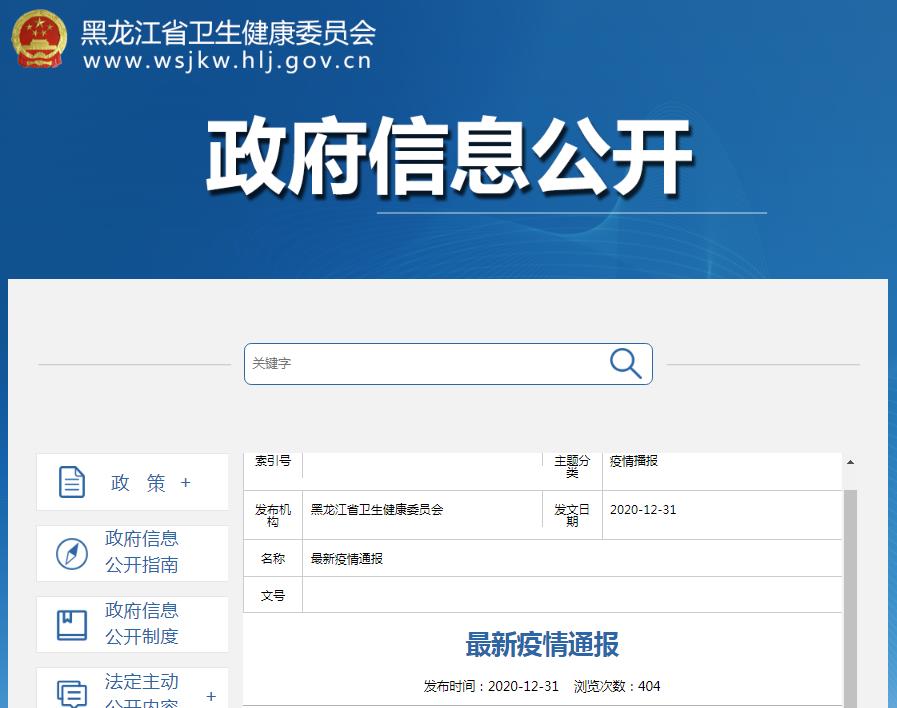Open 法定主动公开内容 sidebar item
Image resolution: width=897 pixels, height=708 pixels.
coord(142,692)
